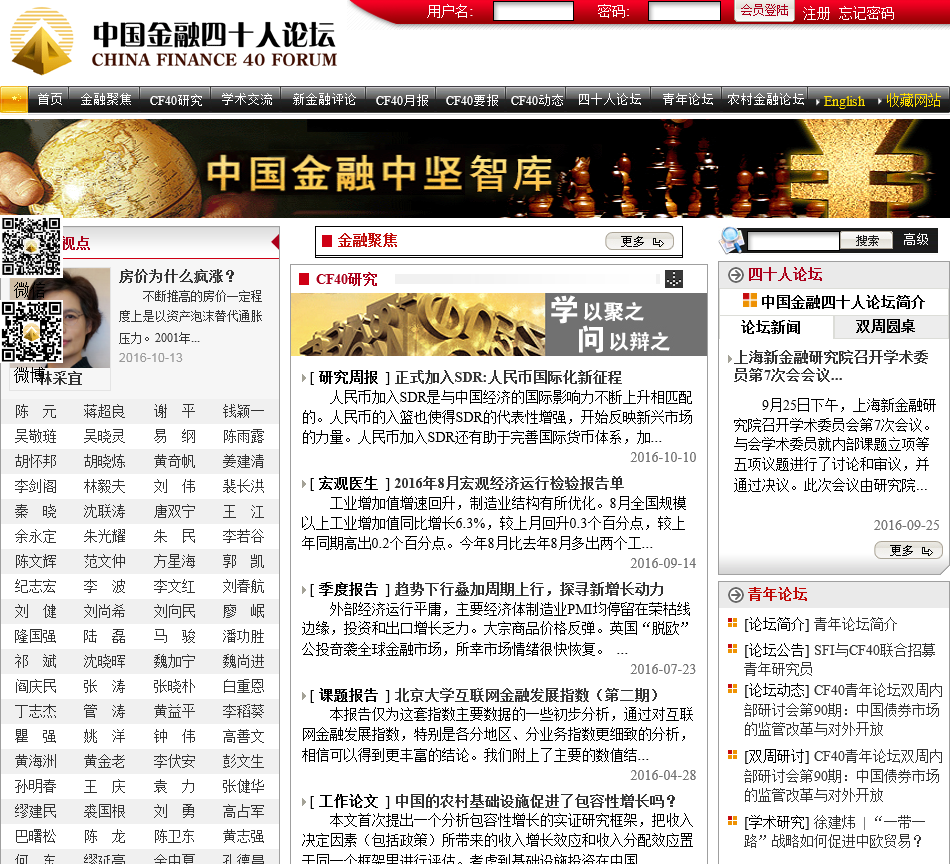Click 更多 button under 四十人论坛 news

(908, 550)
